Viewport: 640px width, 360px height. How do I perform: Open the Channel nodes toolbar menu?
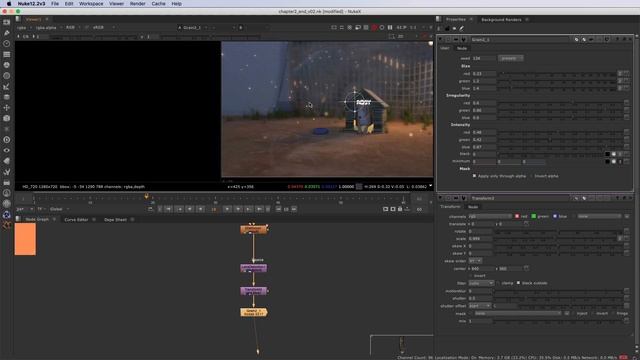(x=7, y=54)
